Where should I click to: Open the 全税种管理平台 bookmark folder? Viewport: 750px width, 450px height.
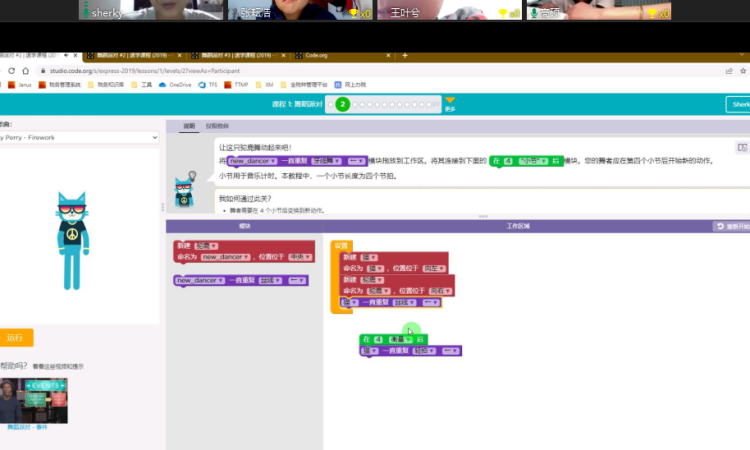304,85
